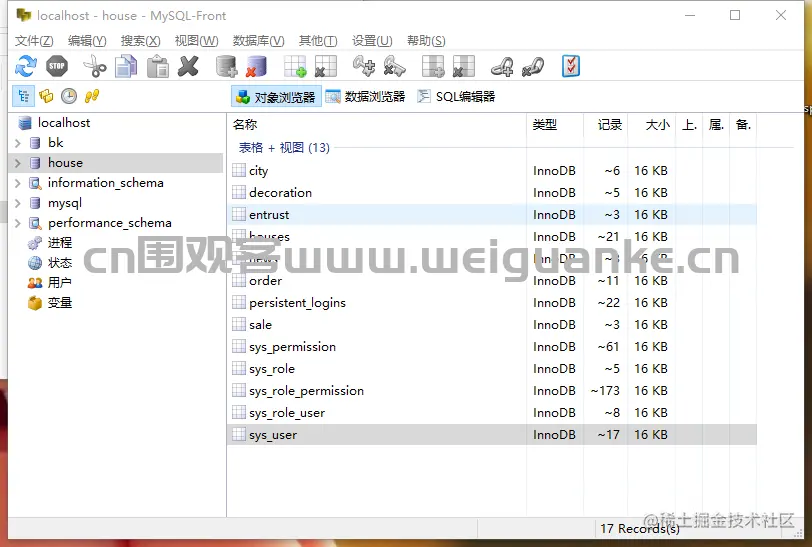Open the 视图(W) menu
This screenshot has width=812, height=547.
[196, 40]
